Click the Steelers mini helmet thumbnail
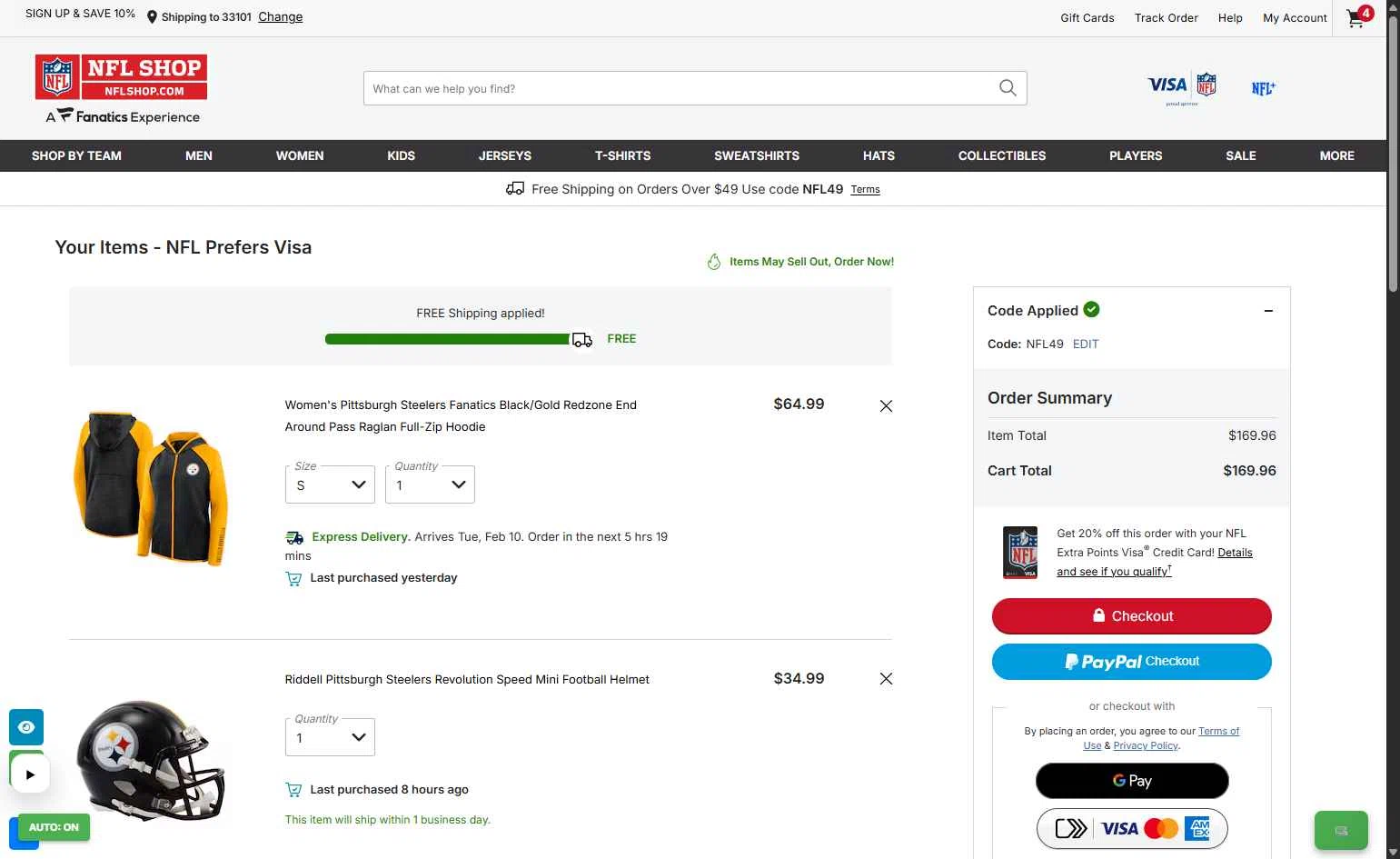This screenshot has width=1400, height=859. coord(151,762)
